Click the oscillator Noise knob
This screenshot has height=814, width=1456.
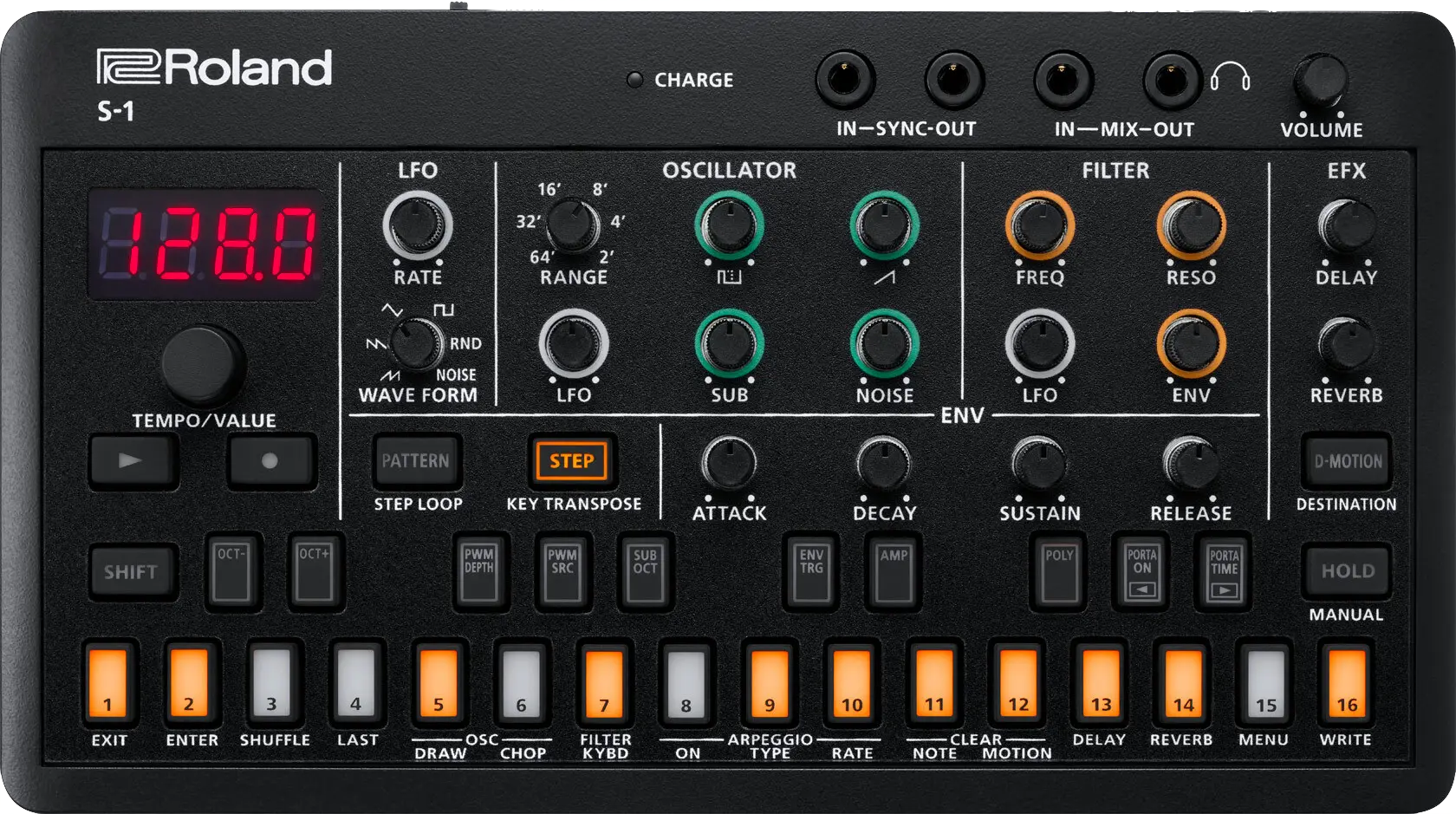(x=884, y=343)
